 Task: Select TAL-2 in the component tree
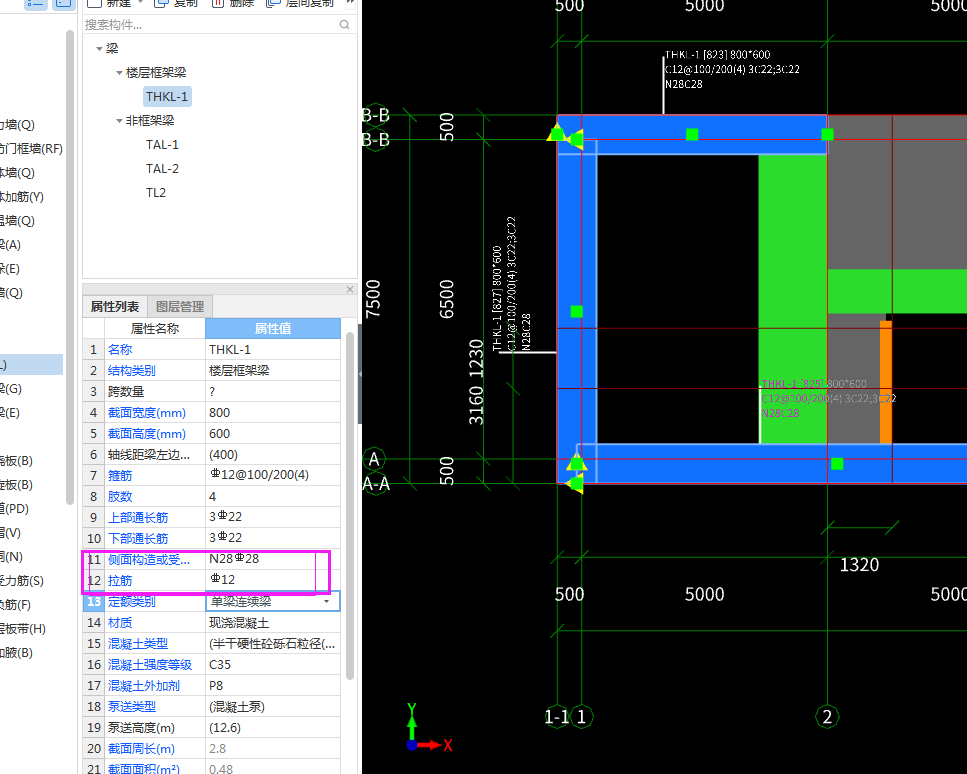click(162, 169)
